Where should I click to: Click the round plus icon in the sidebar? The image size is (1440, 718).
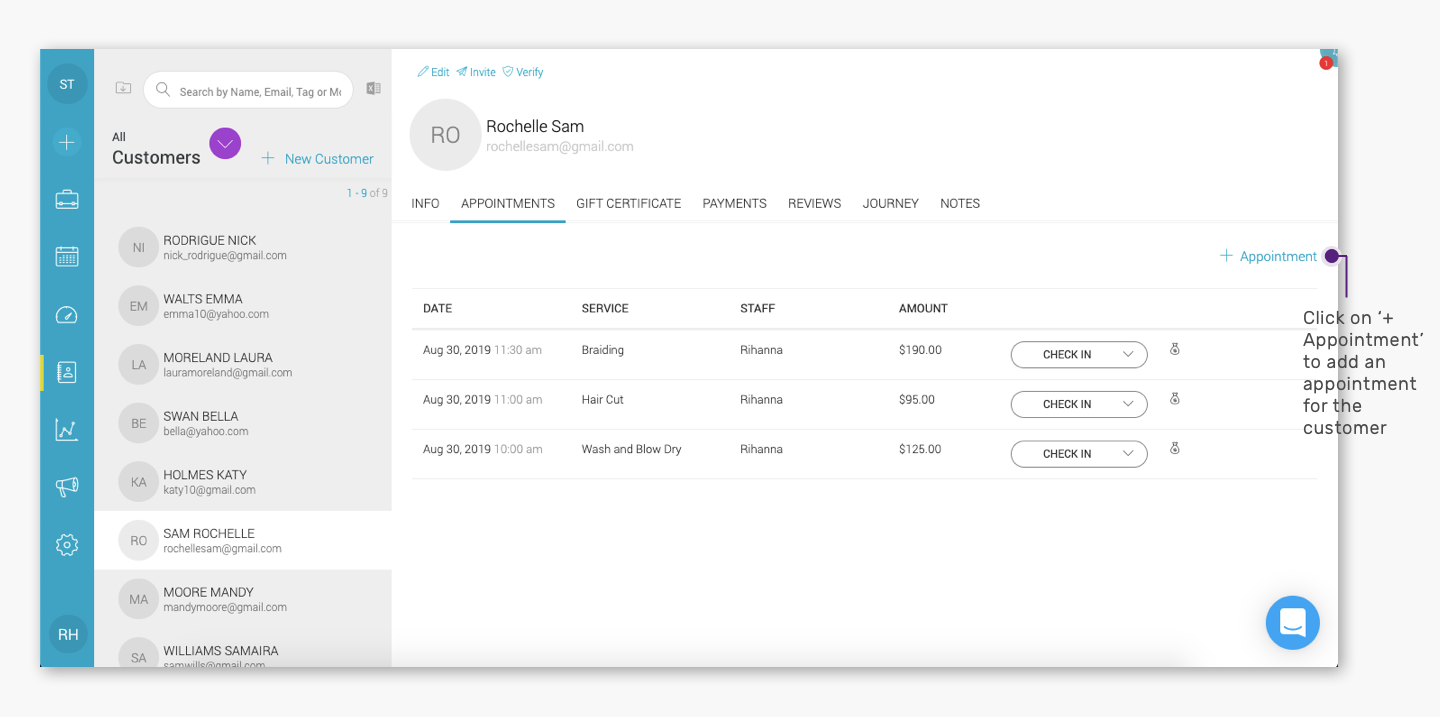[67, 142]
